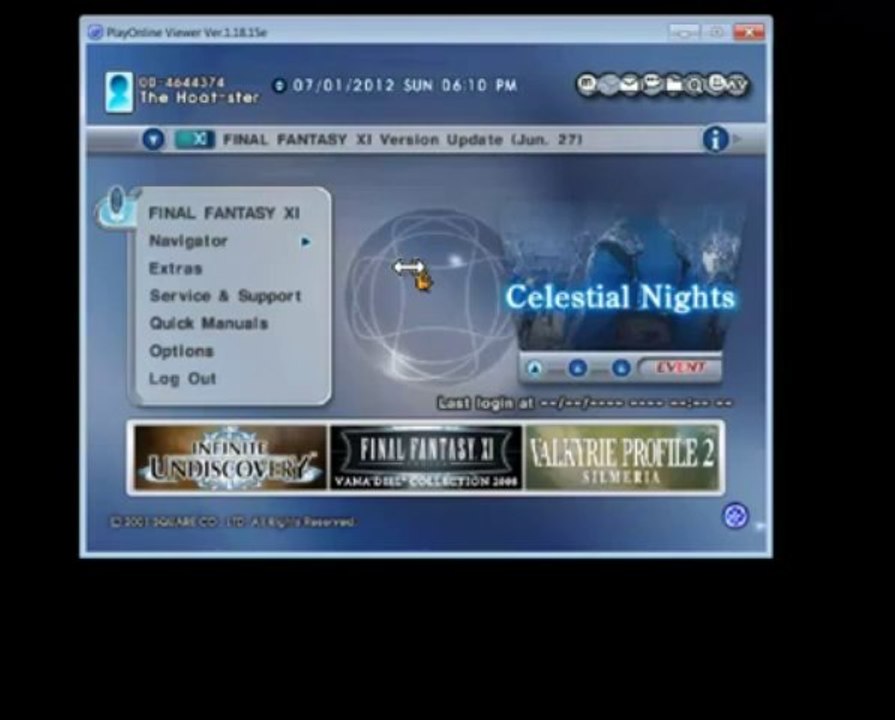Minimize the PlayOnline Viewer window
The width and height of the screenshot is (895, 720).
[684, 32]
